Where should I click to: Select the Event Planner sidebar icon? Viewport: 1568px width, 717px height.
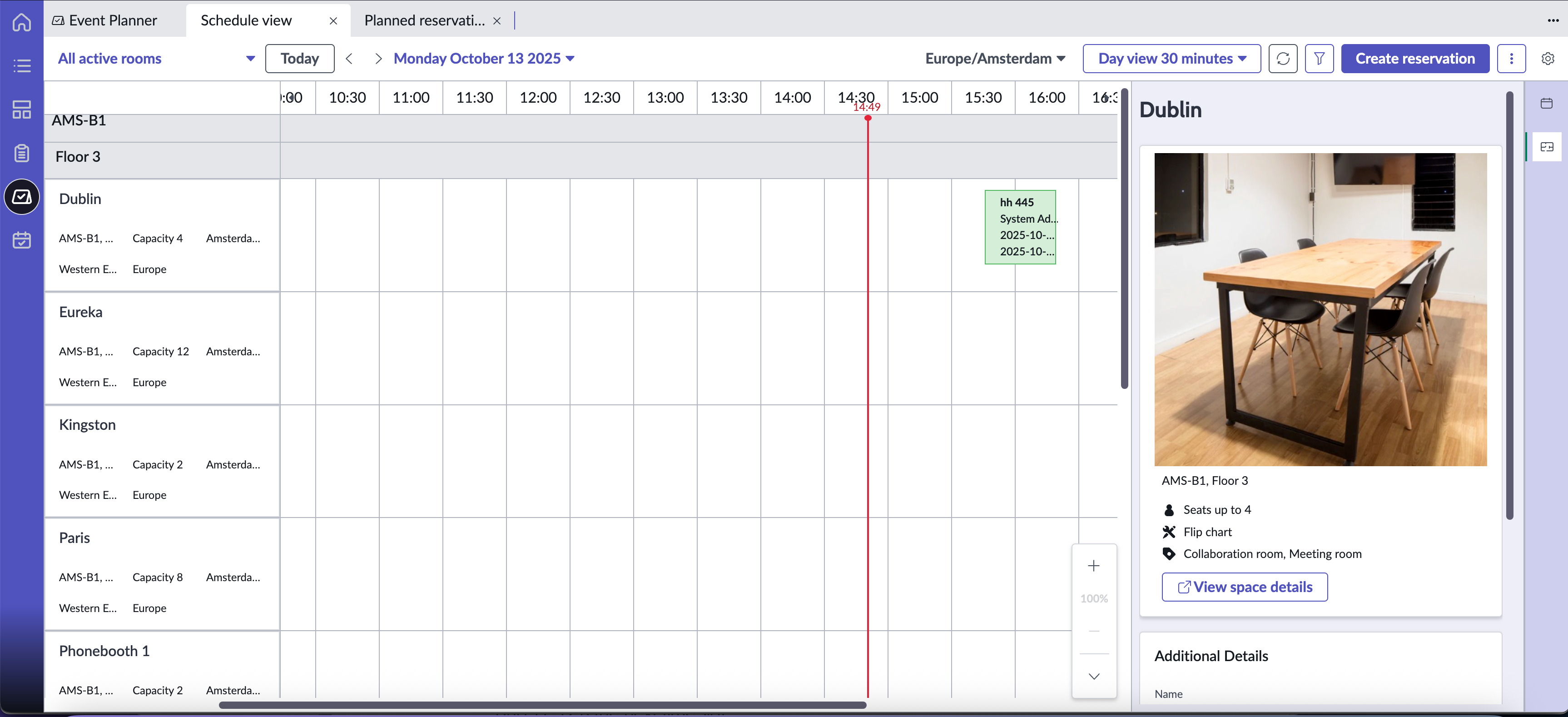[x=22, y=197]
